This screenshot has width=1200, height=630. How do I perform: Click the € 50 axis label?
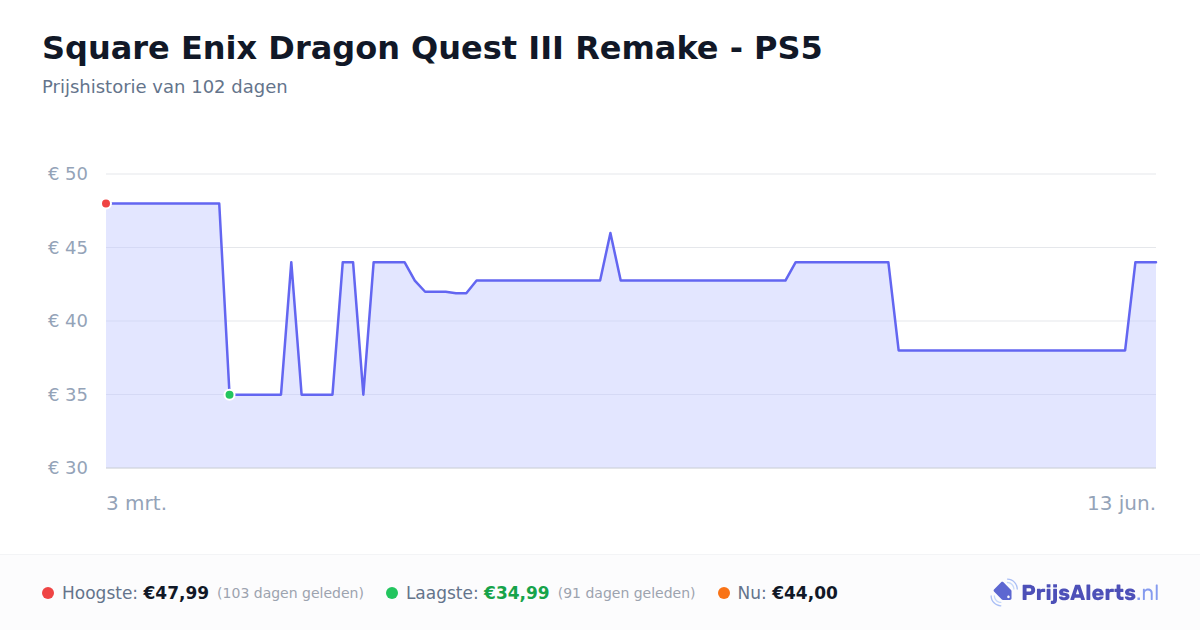(x=68, y=174)
